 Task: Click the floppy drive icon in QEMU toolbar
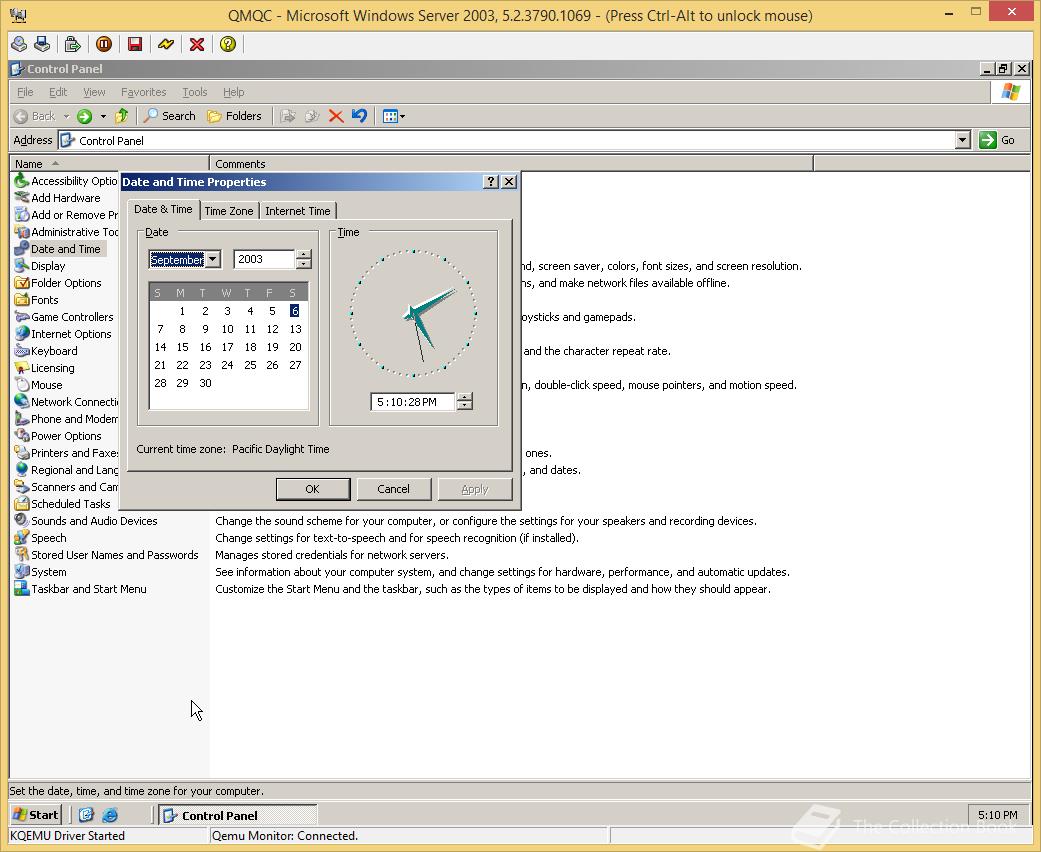[x=42, y=44]
